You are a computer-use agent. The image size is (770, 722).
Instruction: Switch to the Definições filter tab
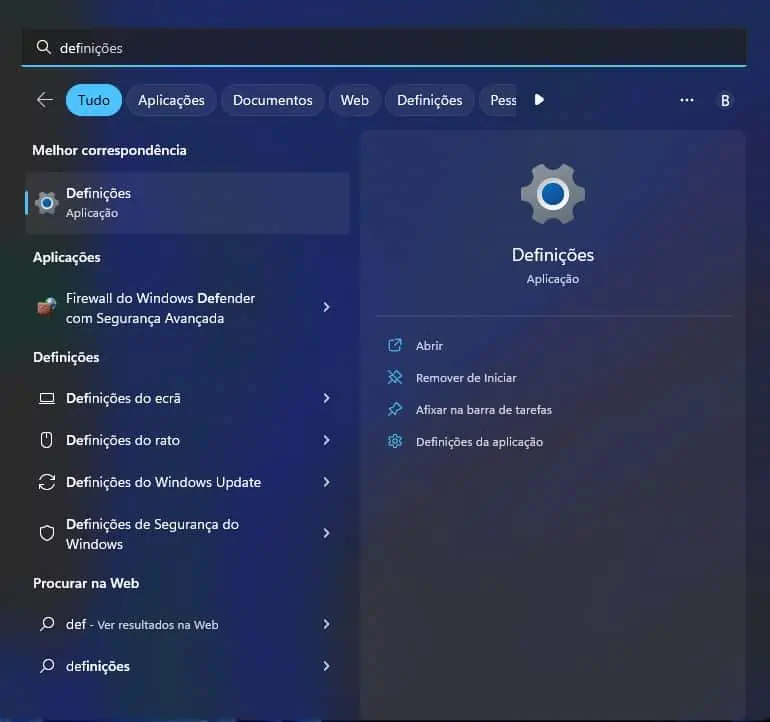430,100
